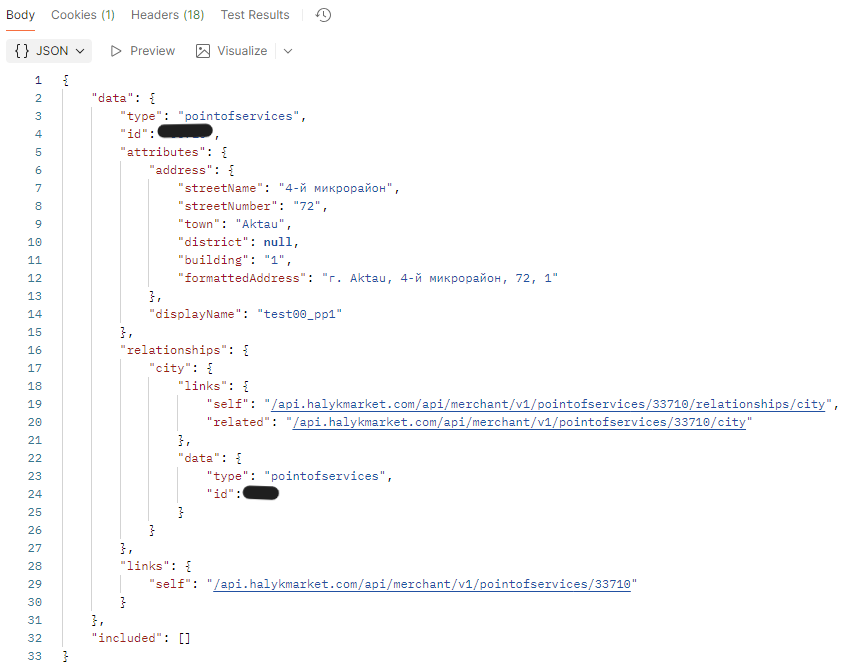Expand the chevron next to Visualize
The image size is (849, 671).
288,51
